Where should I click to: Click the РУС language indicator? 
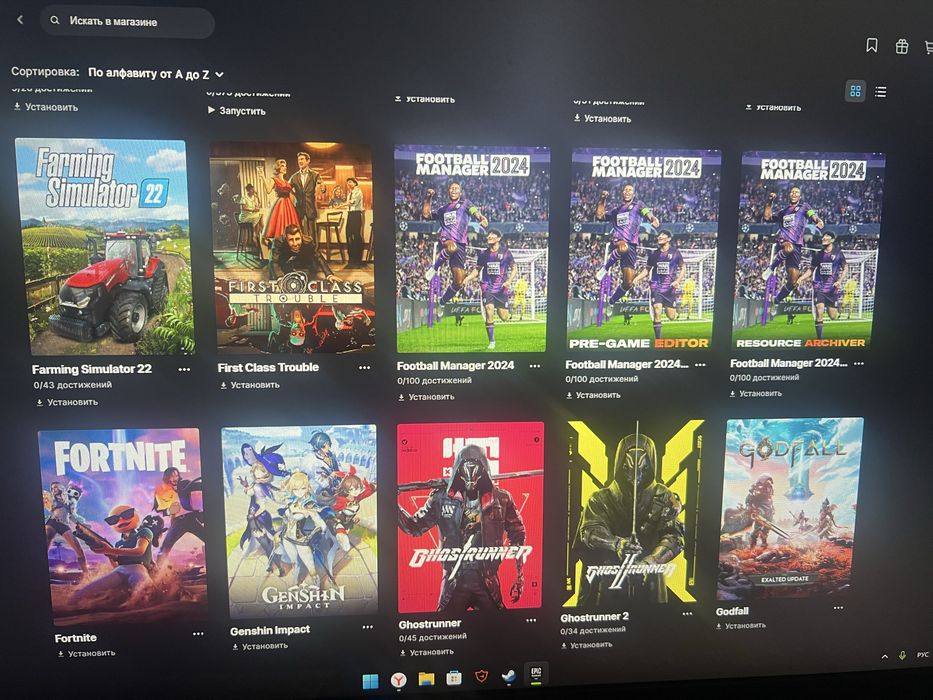[x=922, y=655]
